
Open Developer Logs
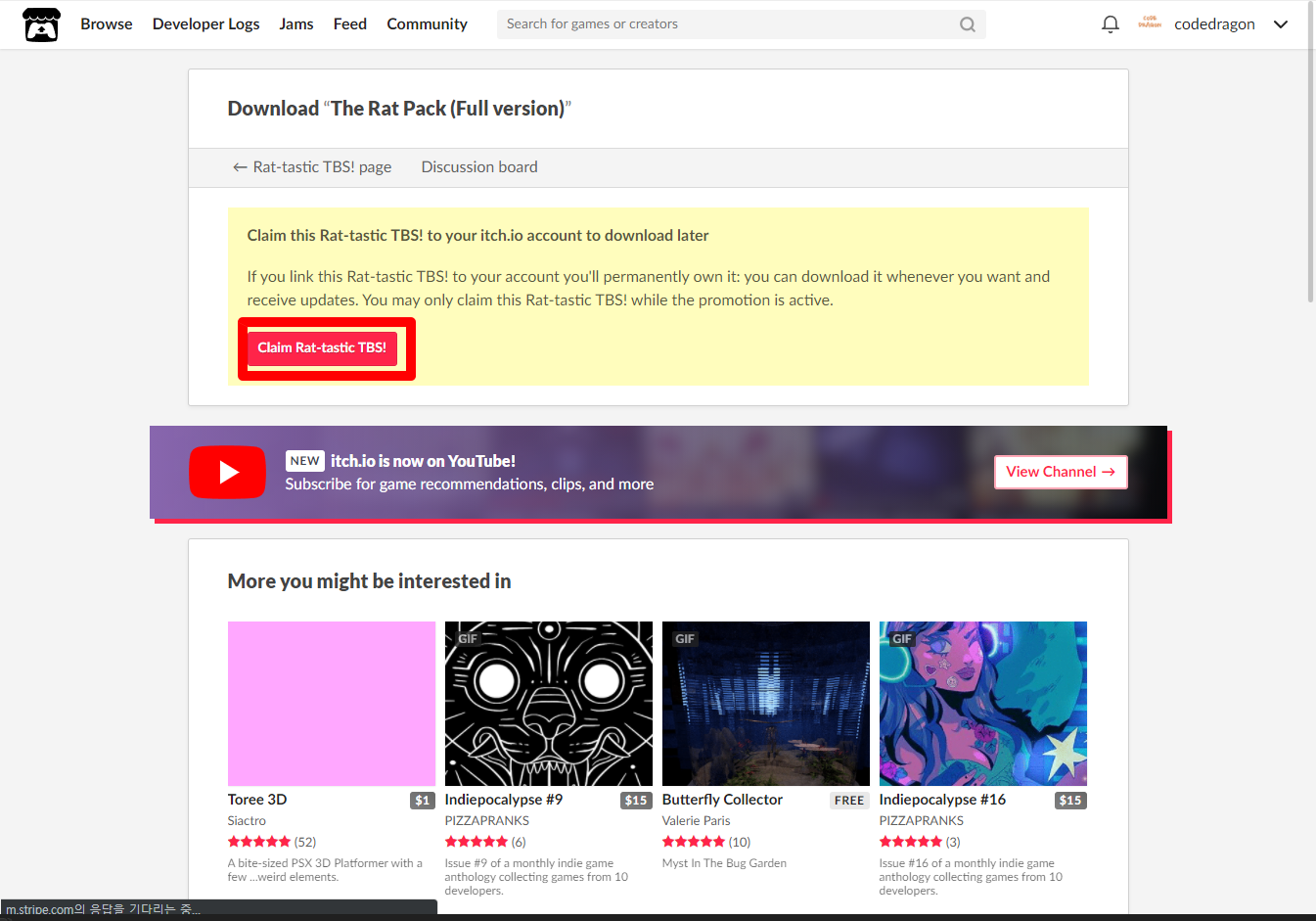[x=205, y=24]
